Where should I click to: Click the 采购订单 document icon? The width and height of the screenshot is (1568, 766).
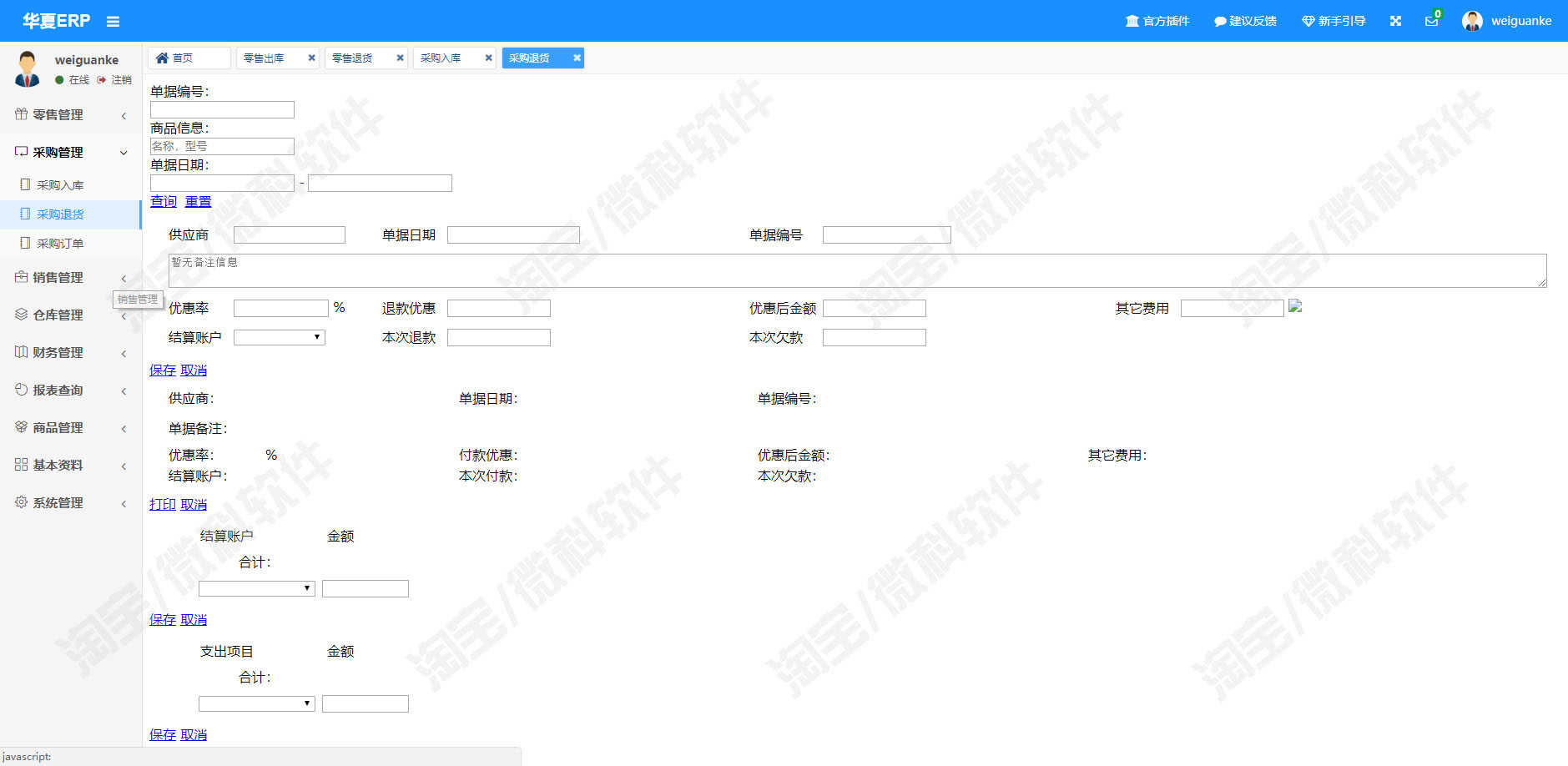click(25, 243)
